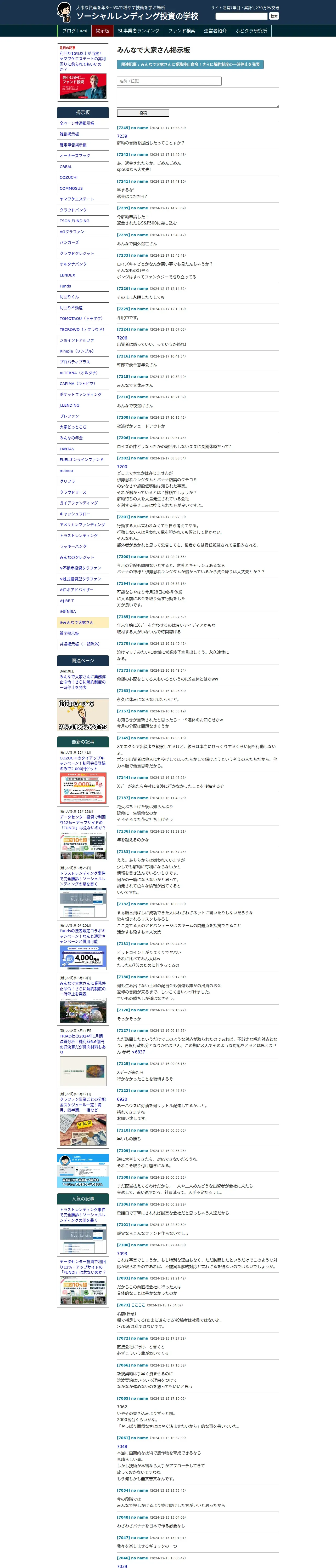Open quoted reference 7200 in post 7202

122,467
